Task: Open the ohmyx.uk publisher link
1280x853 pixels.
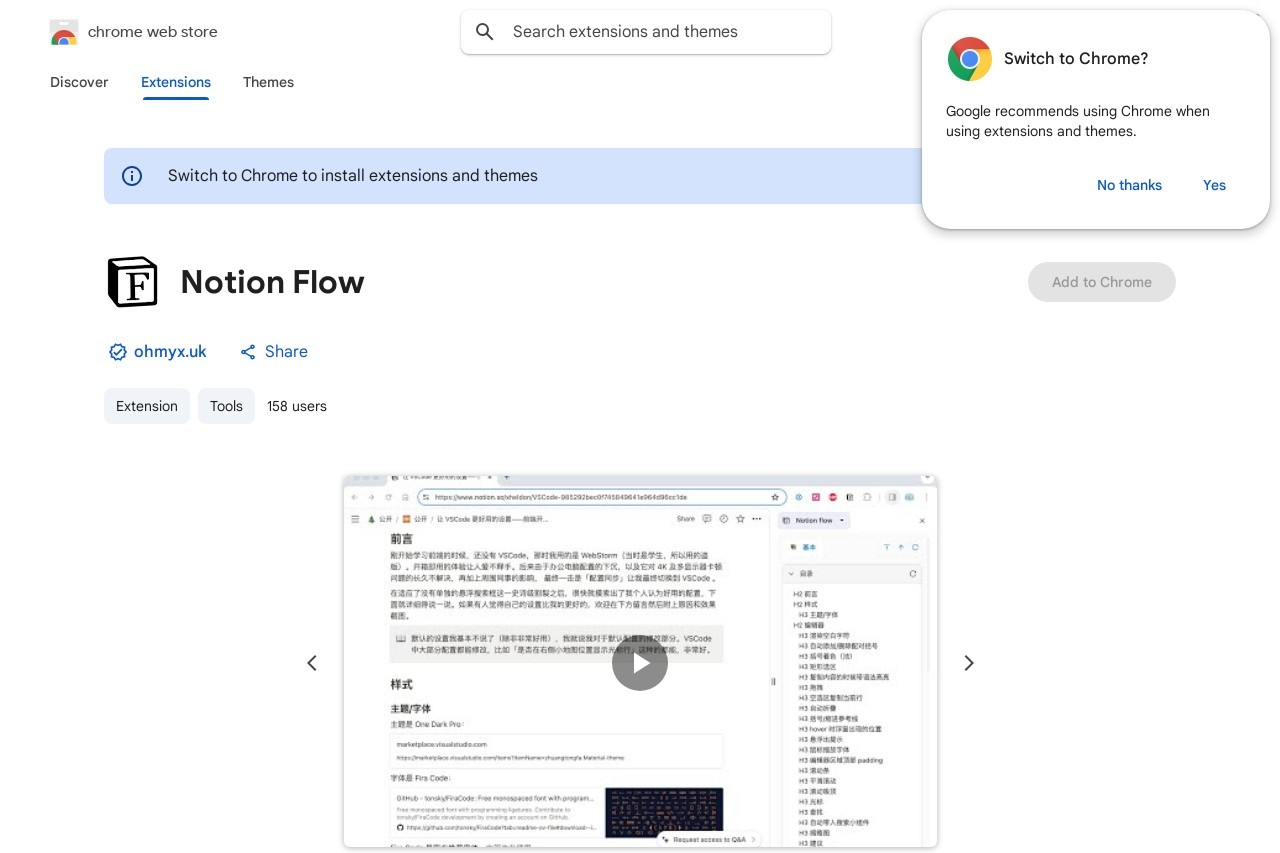Action: coord(170,352)
